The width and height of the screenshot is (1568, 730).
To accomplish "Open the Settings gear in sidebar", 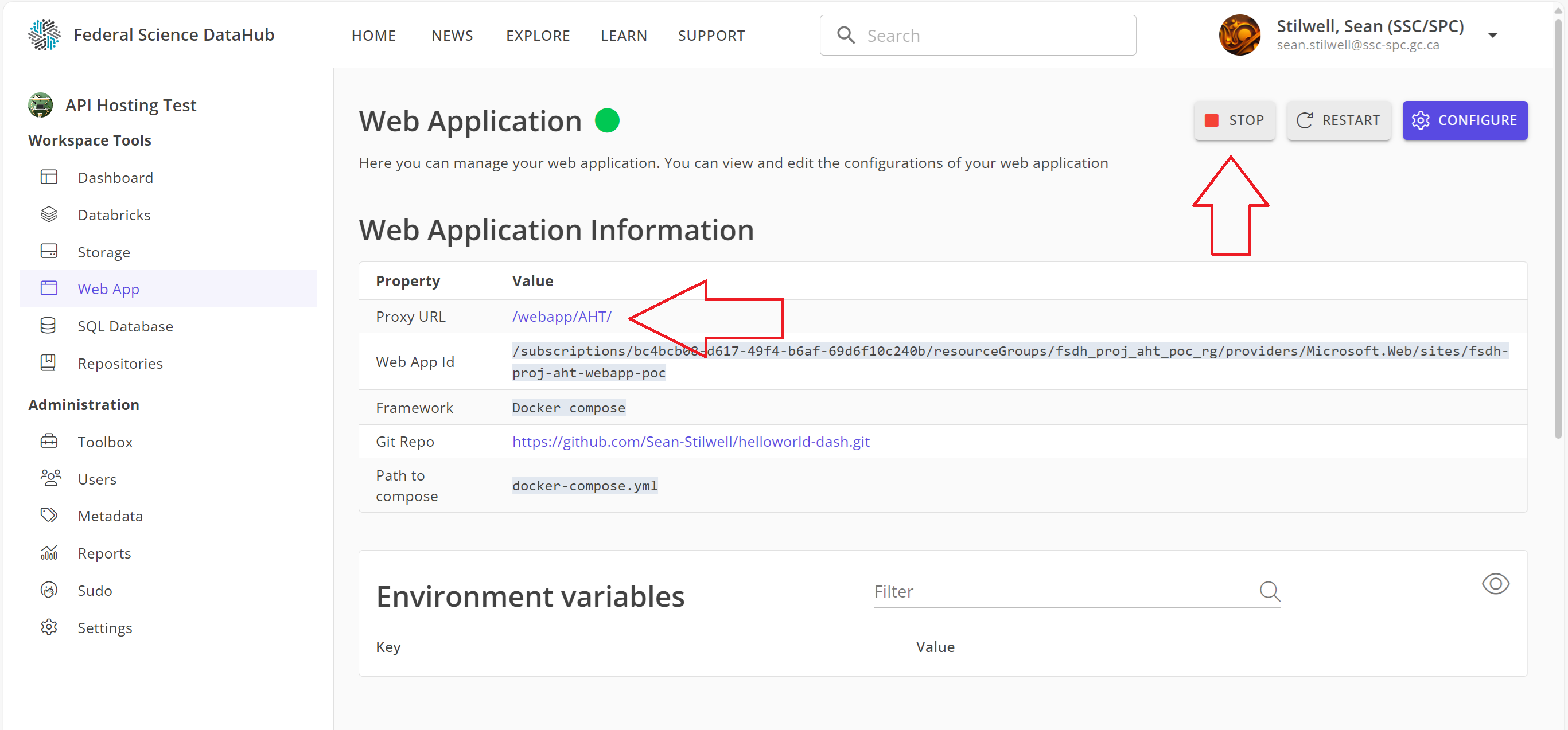I will [49, 627].
